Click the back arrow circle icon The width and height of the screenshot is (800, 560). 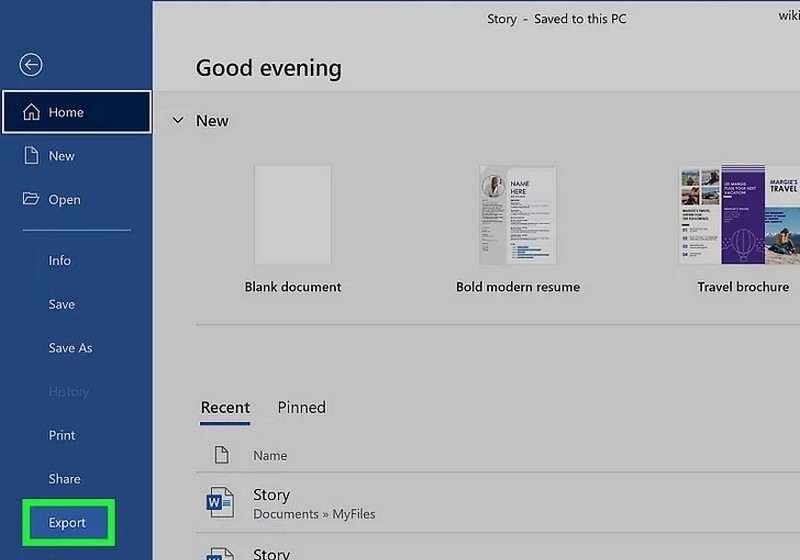click(x=31, y=65)
